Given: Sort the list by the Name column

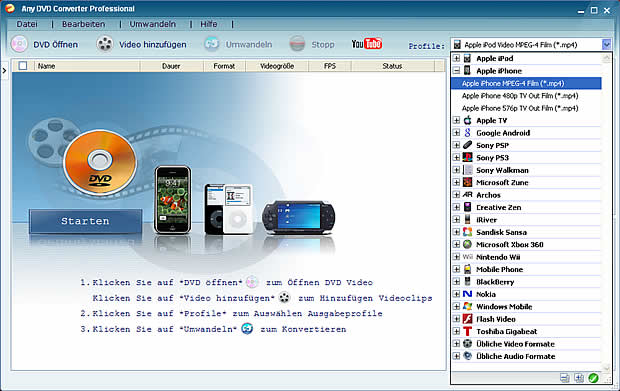Looking at the screenshot, I should pyautogui.click(x=87, y=66).
